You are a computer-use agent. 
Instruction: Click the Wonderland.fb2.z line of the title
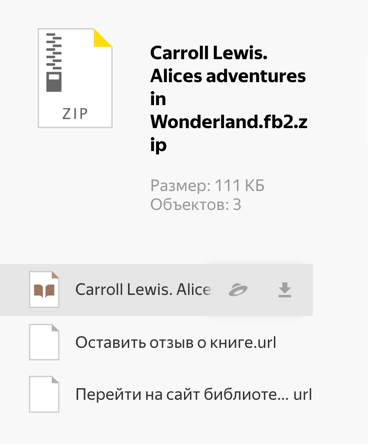coord(229,122)
